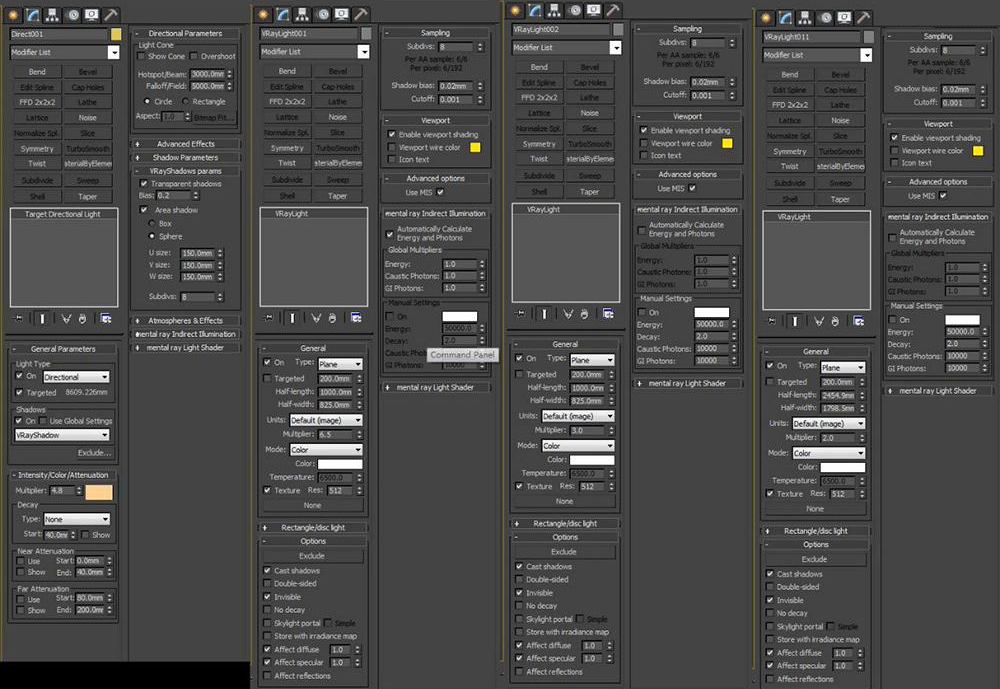Remove modifier from the VRayLight011 stack
The height and width of the screenshot is (689, 1000).
[x=835, y=321]
